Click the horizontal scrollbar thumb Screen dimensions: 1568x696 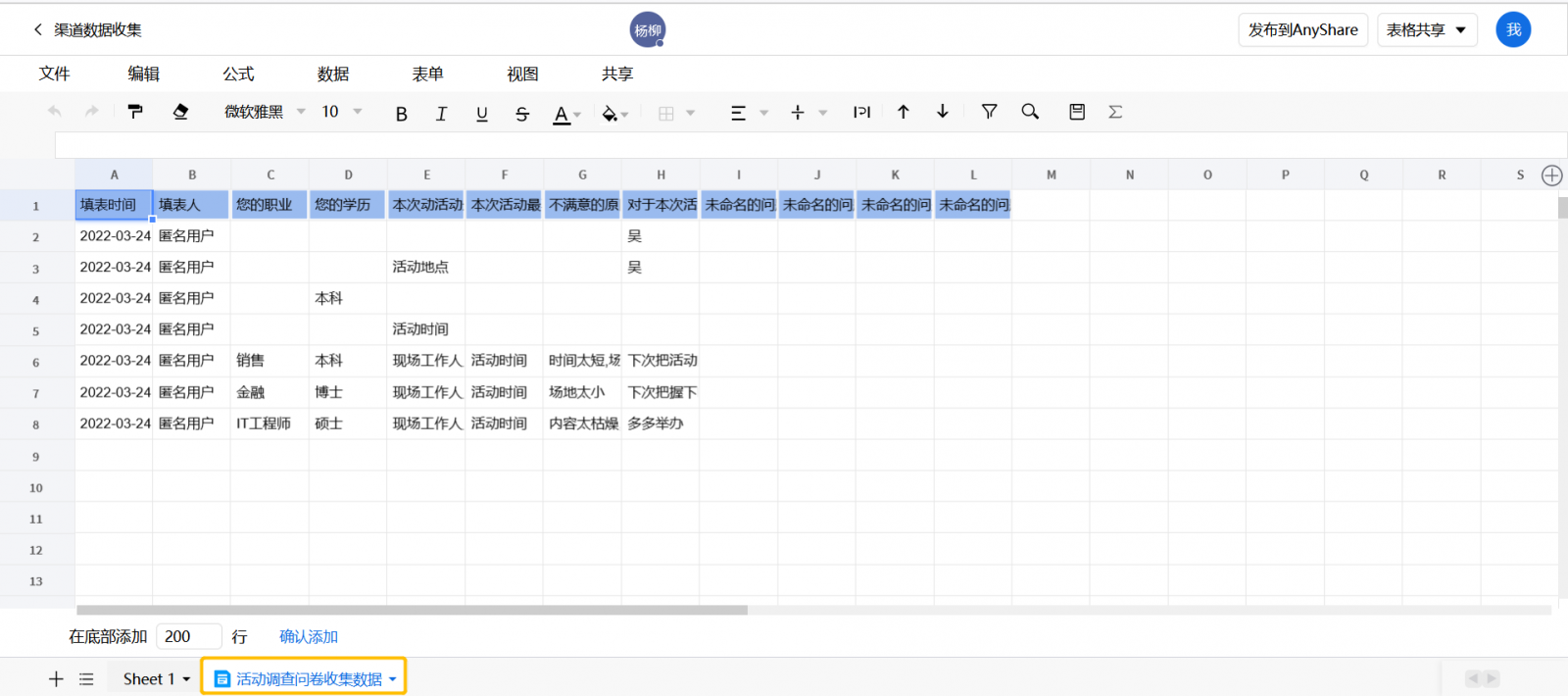[412, 610]
